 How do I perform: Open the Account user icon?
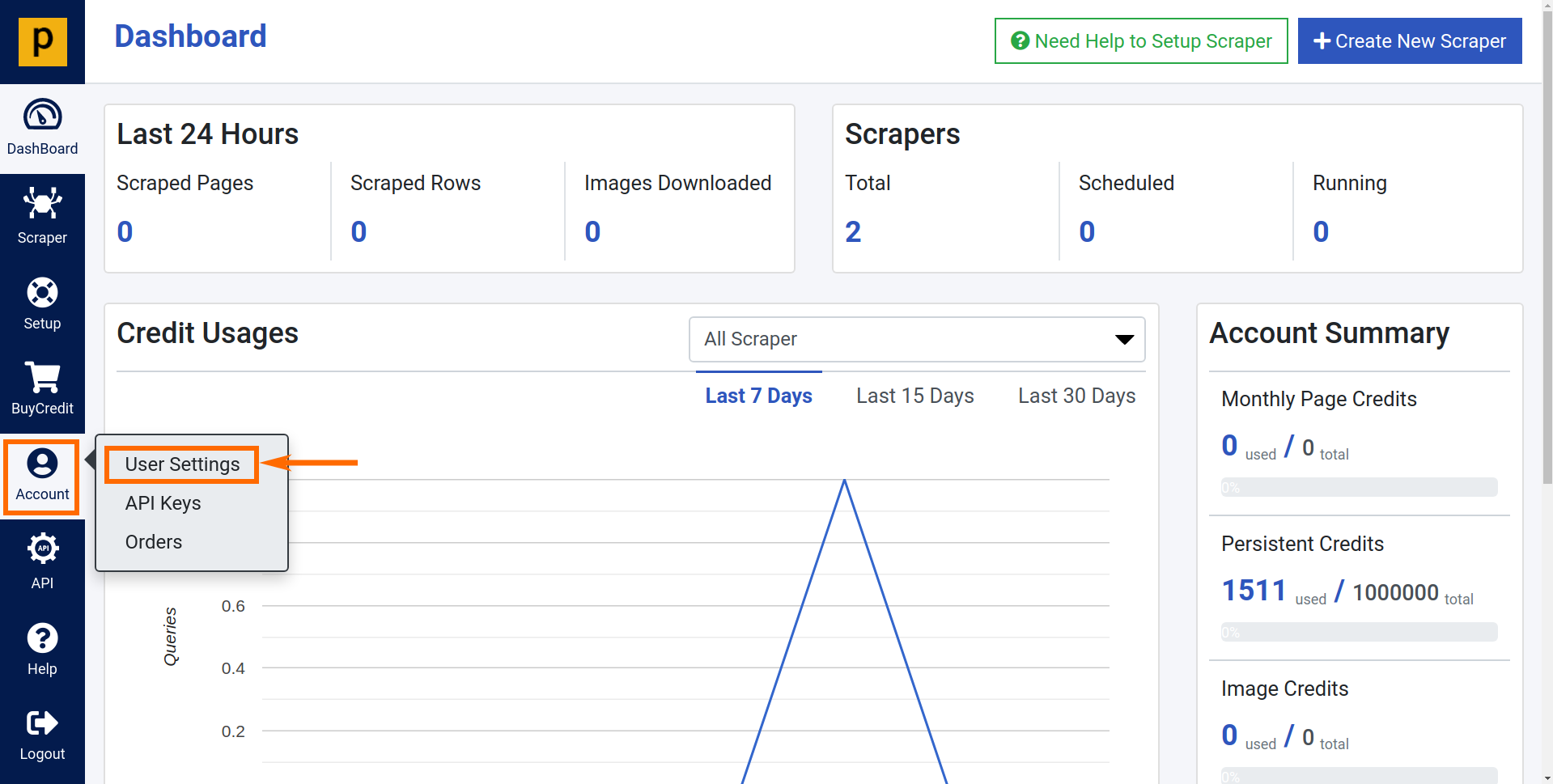[x=42, y=464]
